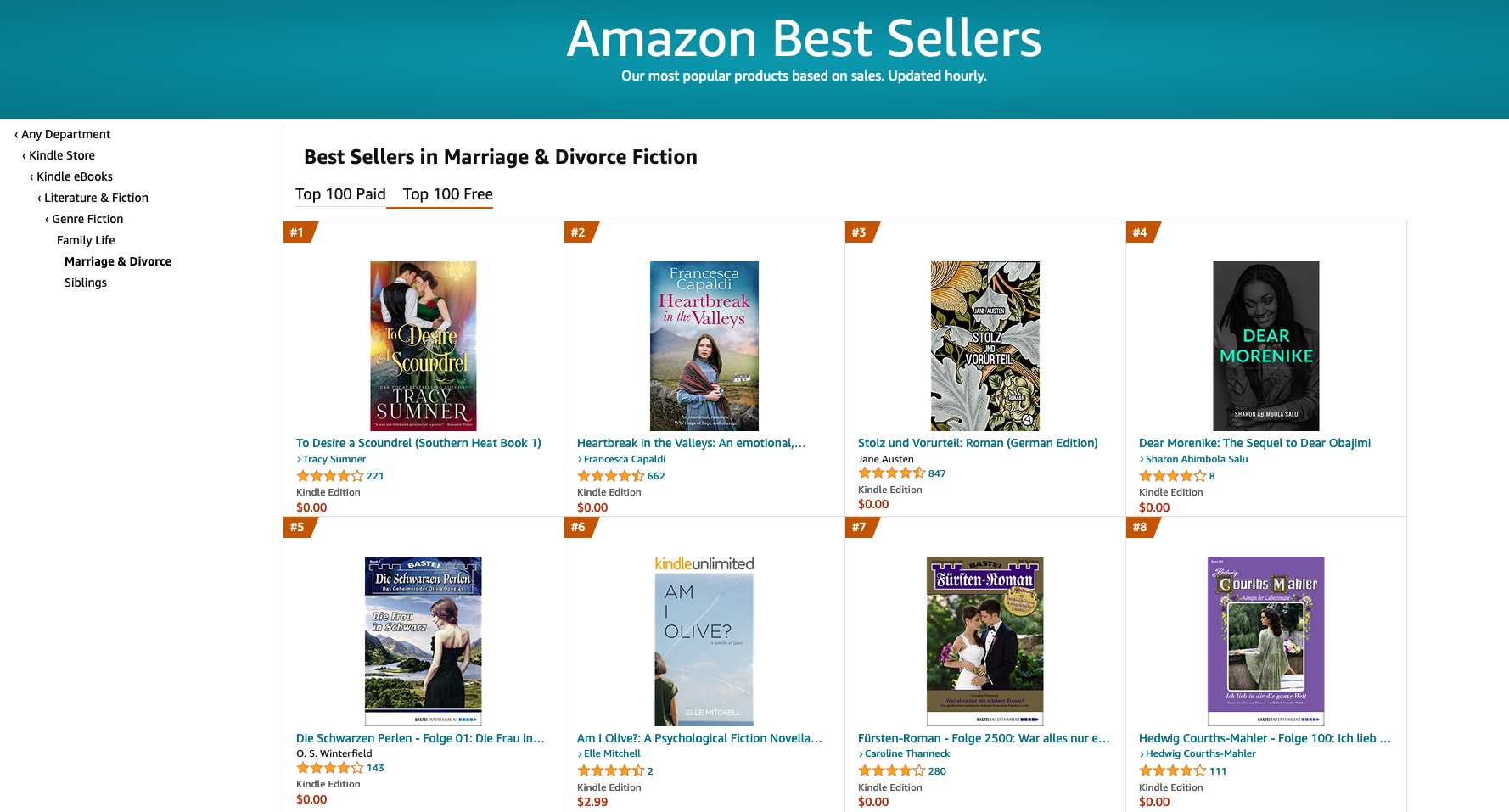This screenshot has width=1509, height=812.
Task: Click the Fürsten-Roman cover image
Action: pyautogui.click(x=984, y=641)
